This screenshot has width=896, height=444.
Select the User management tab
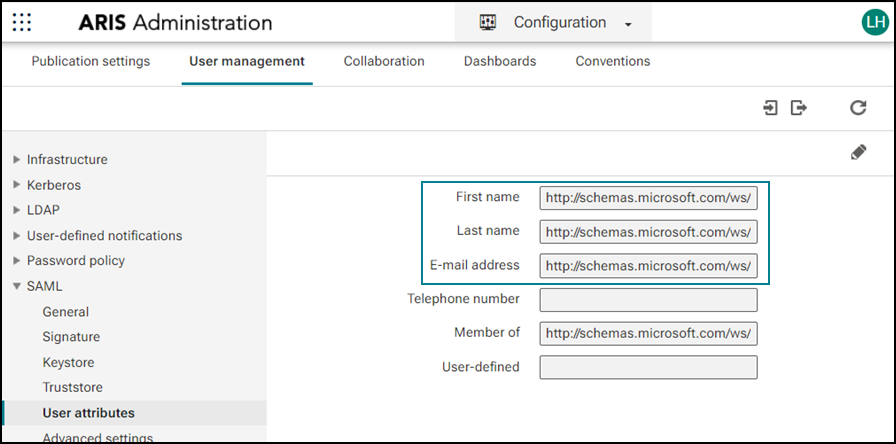[x=247, y=61]
